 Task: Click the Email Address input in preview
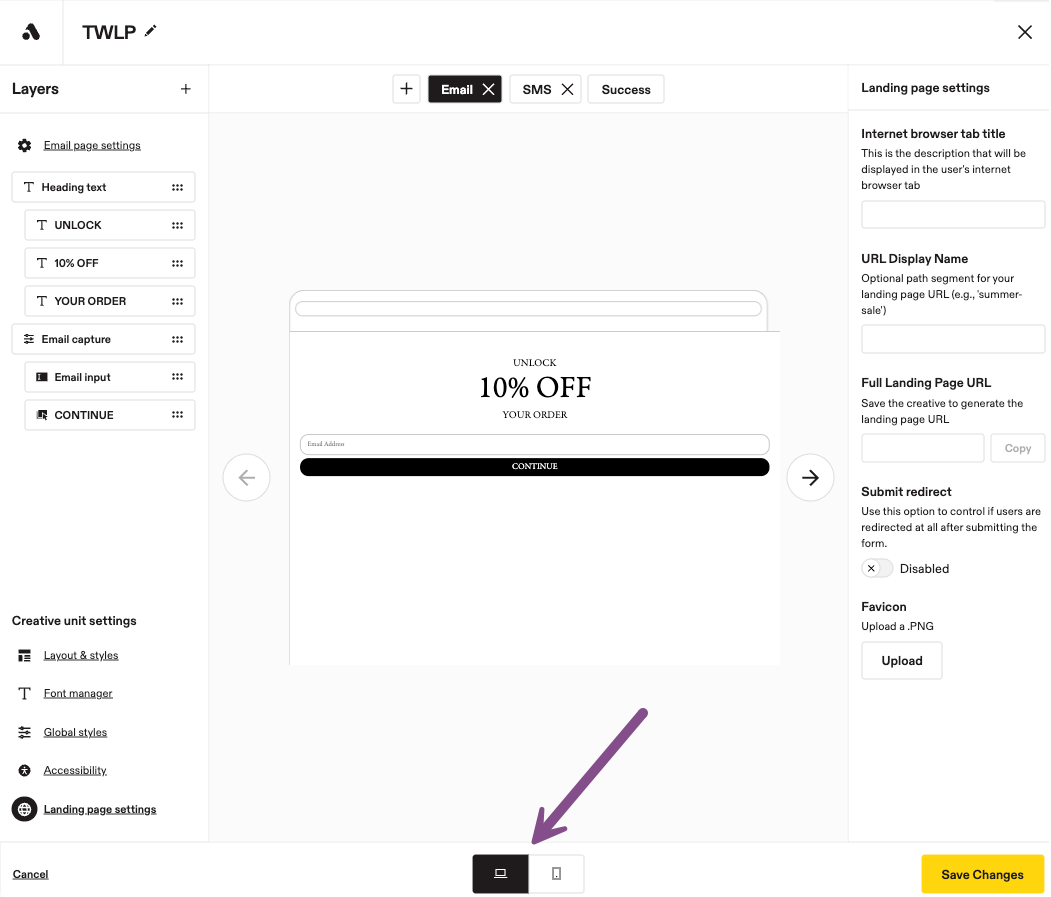(x=534, y=444)
